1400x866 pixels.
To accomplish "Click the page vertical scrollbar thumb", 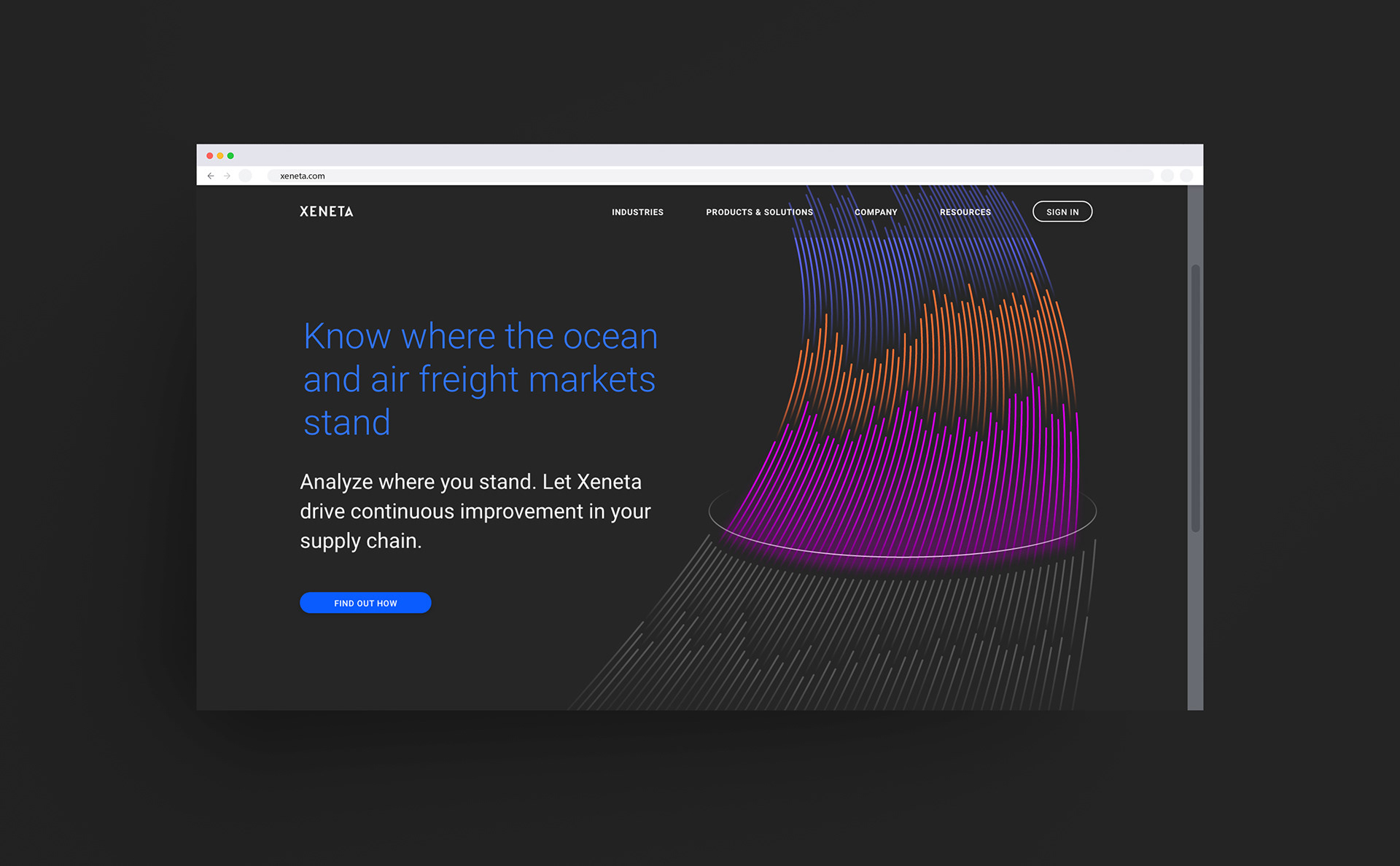I will click(x=1195, y=398).
